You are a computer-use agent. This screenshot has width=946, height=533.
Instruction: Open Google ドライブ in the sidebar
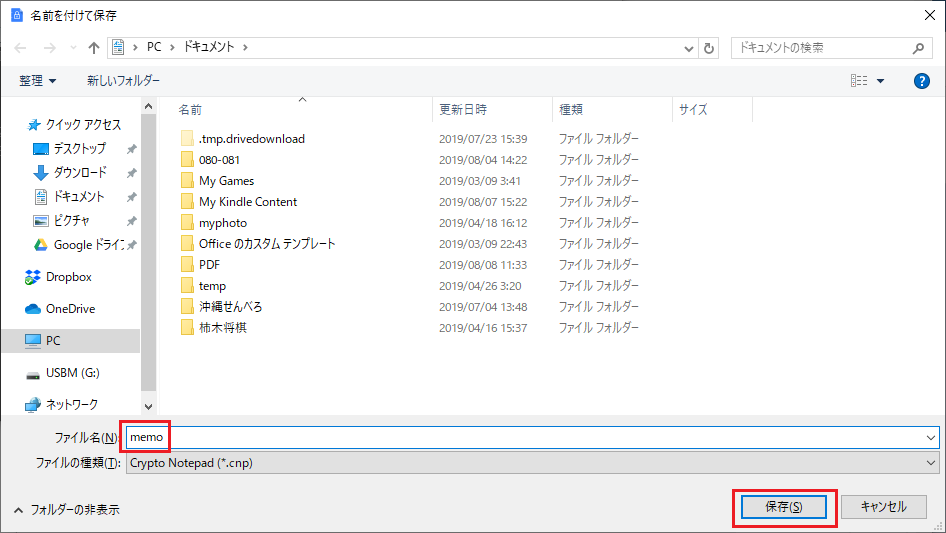coord(88,245)
